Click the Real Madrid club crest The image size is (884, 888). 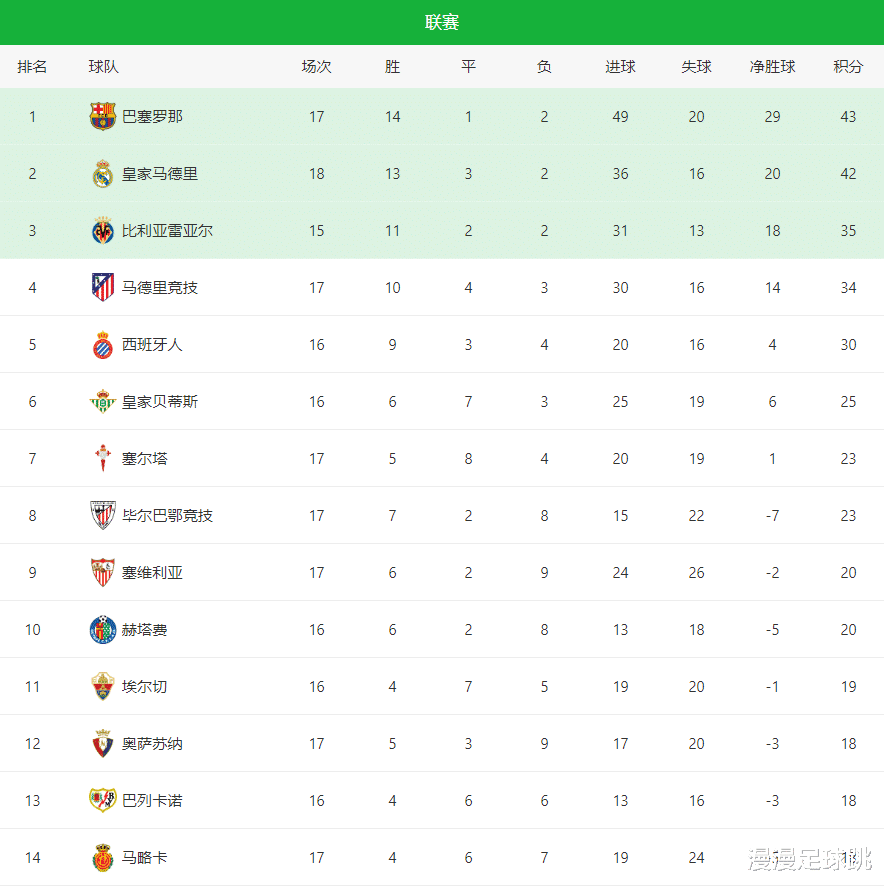coord(103,174)
